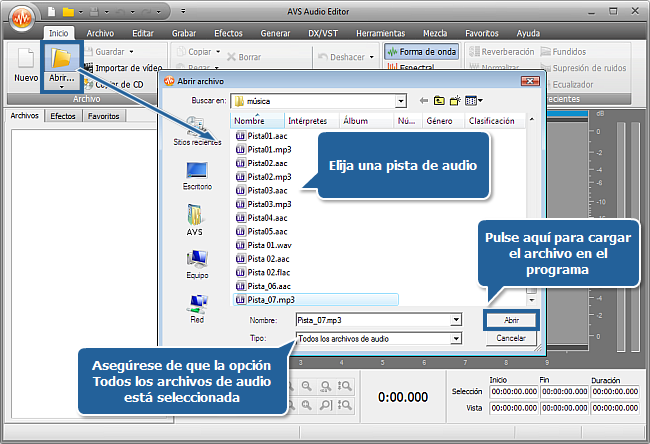Open the view menu icon in dialog

click(x=473, y=101)
